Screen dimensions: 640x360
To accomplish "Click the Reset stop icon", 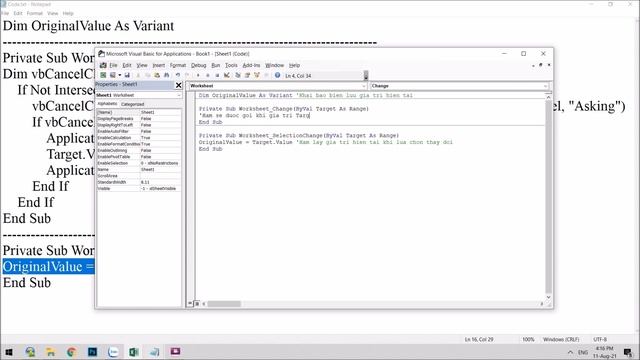I will [217, 76].
